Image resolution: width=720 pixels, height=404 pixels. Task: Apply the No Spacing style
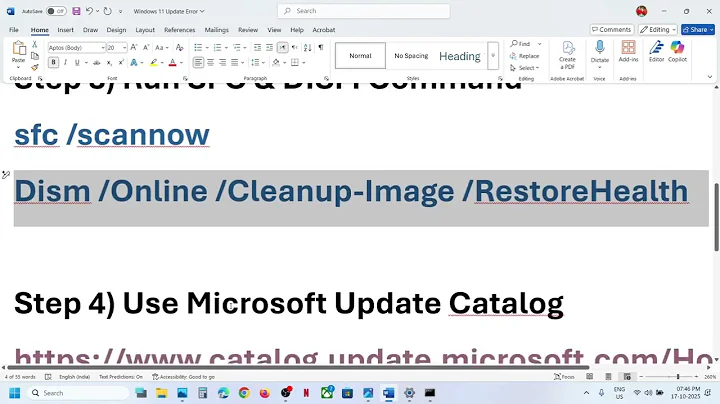(x=411, y=56)
